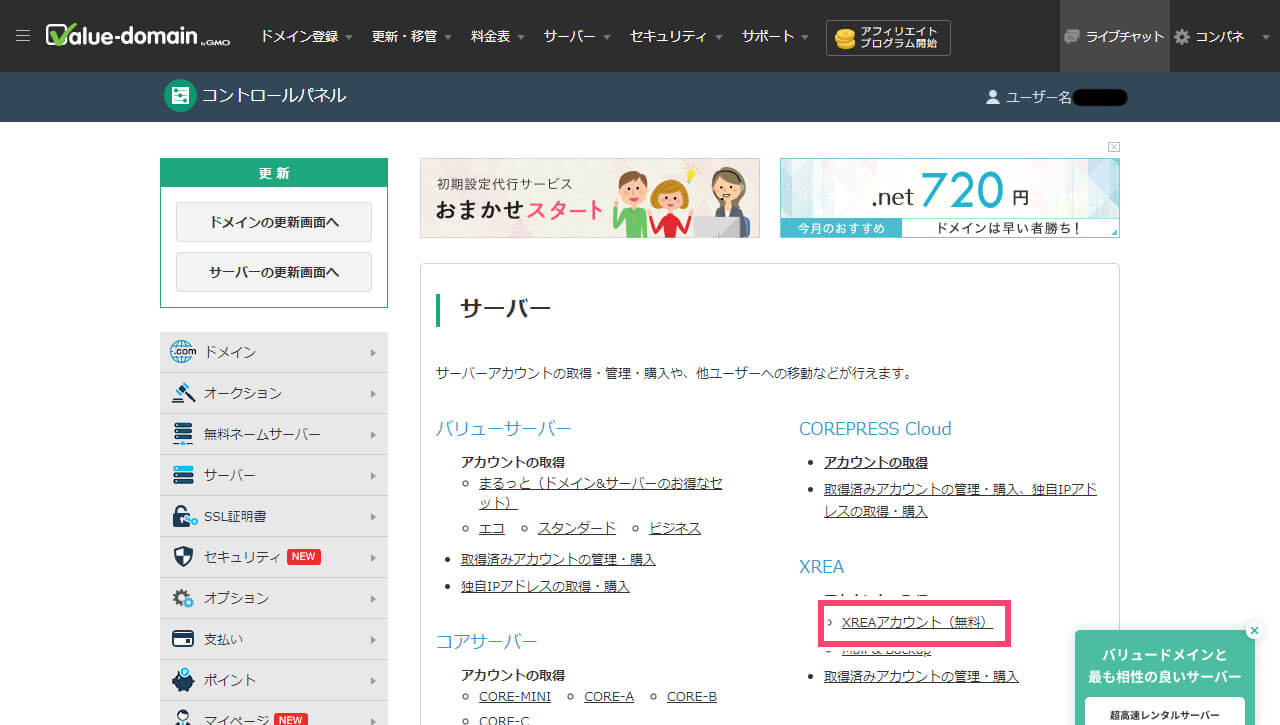Click the ドメイン .com globe icon

[183, 352]
